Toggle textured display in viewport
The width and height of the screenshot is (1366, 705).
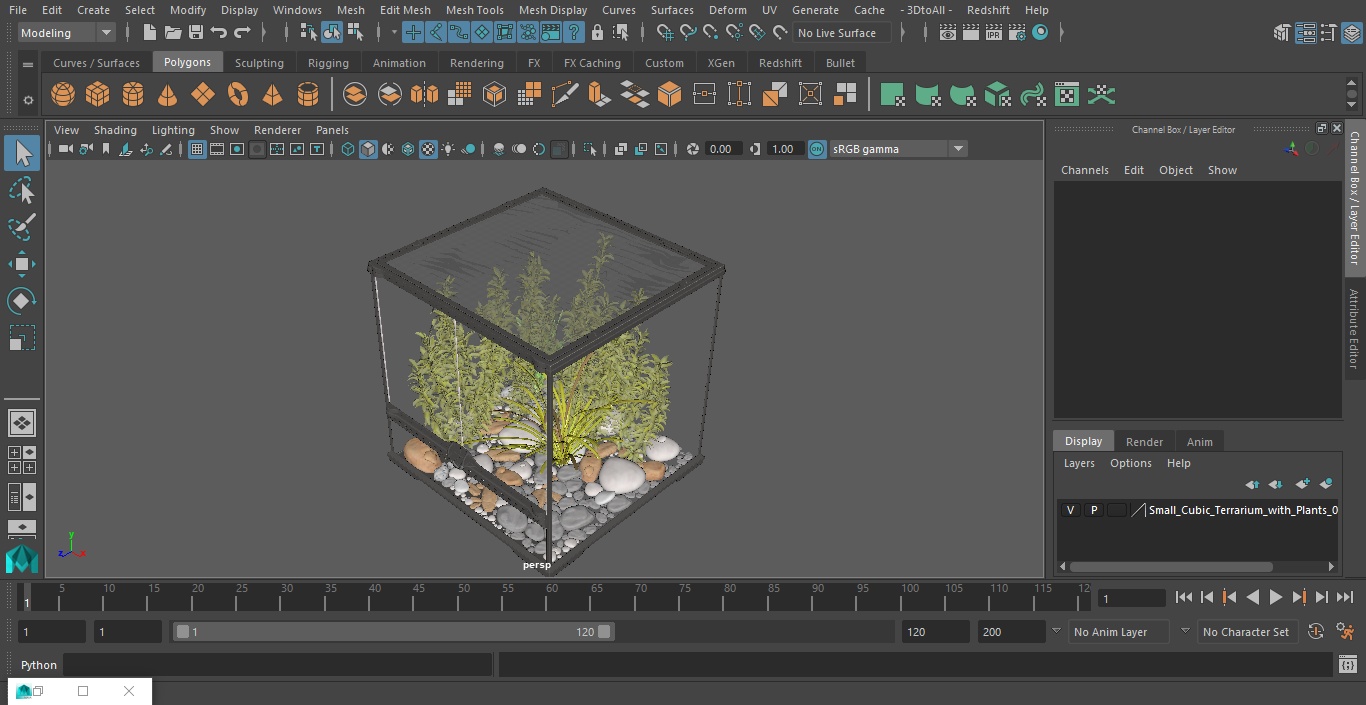pyautogui.click(x=428, y=149)
